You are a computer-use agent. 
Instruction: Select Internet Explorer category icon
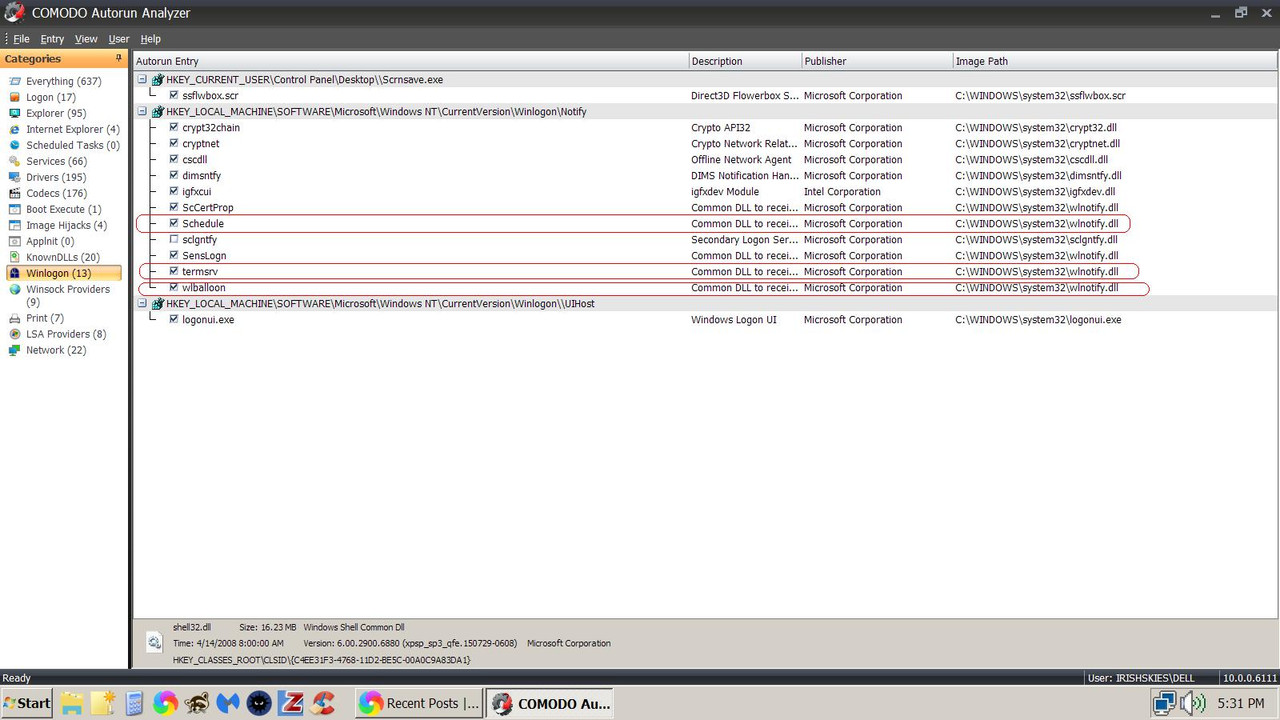15,129
